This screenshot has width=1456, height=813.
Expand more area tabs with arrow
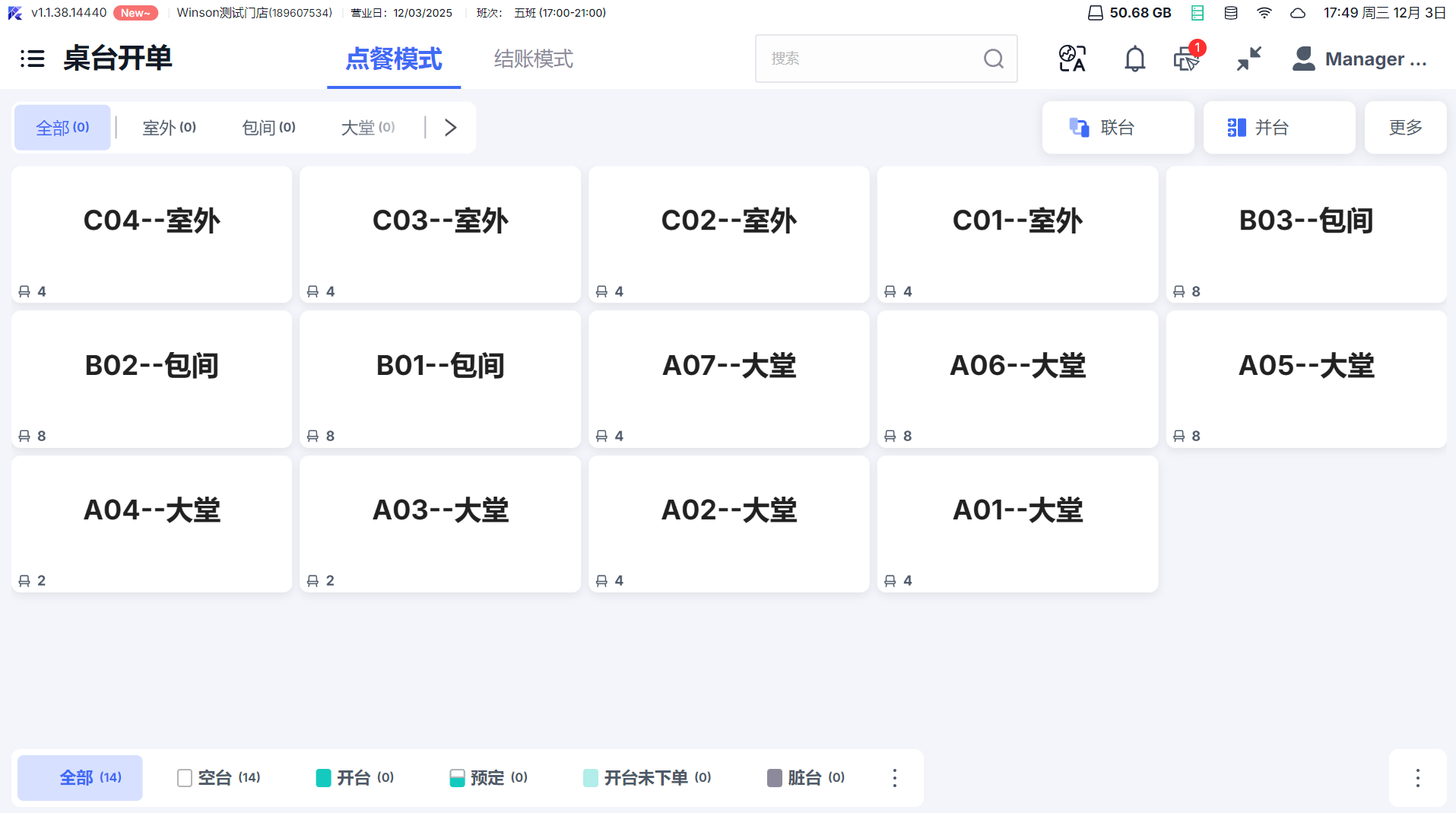pos(451,127)
